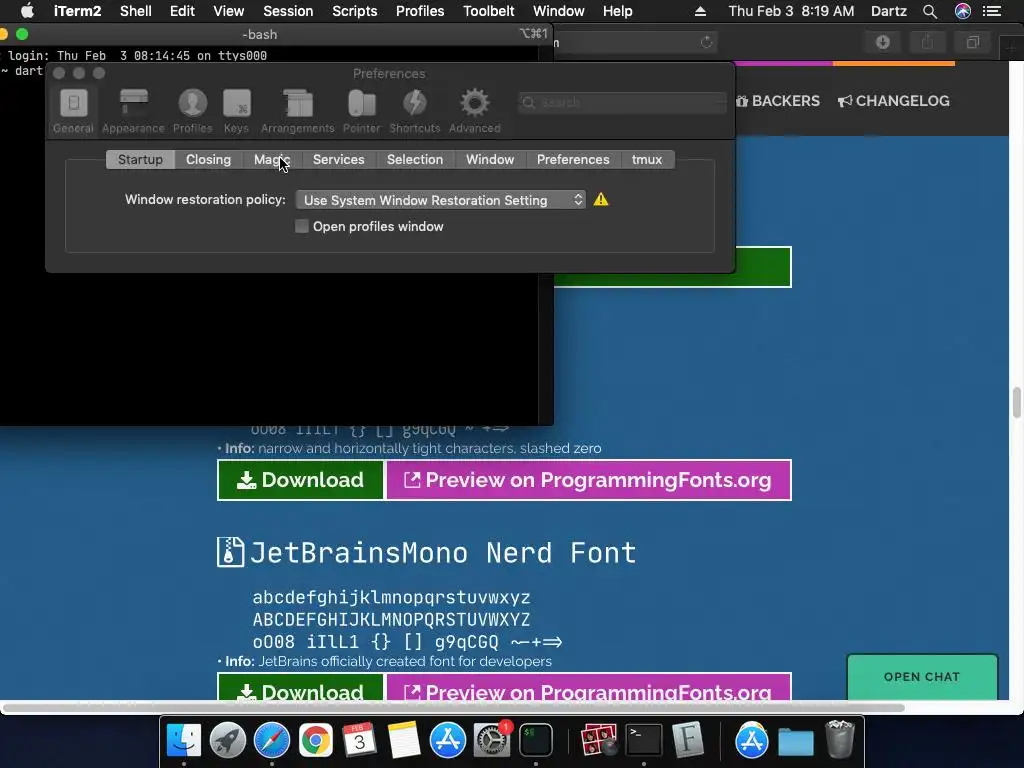Preview JetBrainsMono on ProgrammingFonts.org
Viewport: 1024px width, 768px height.
(588, 686)
